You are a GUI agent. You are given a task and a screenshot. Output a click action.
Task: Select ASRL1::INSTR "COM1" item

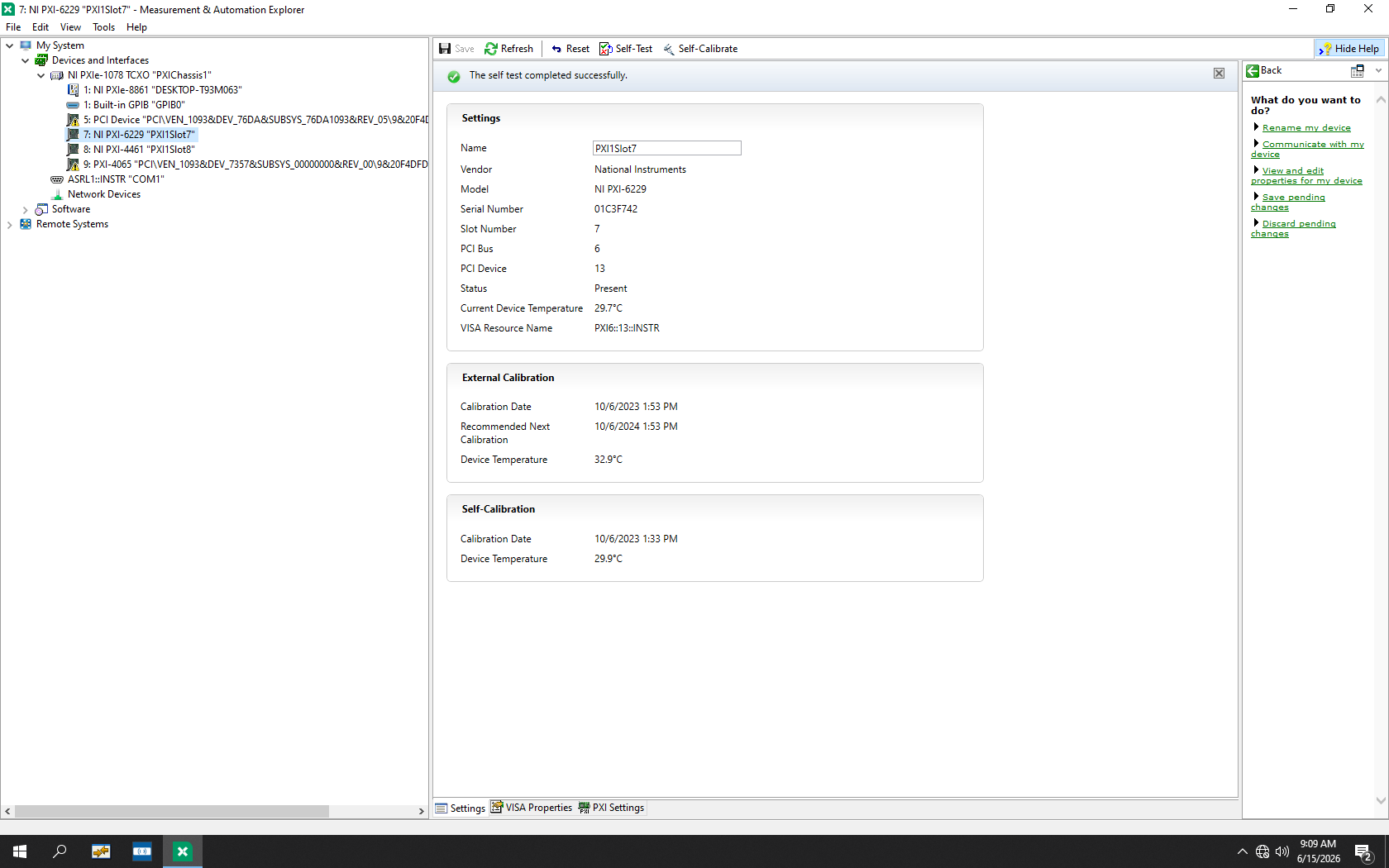116,179
